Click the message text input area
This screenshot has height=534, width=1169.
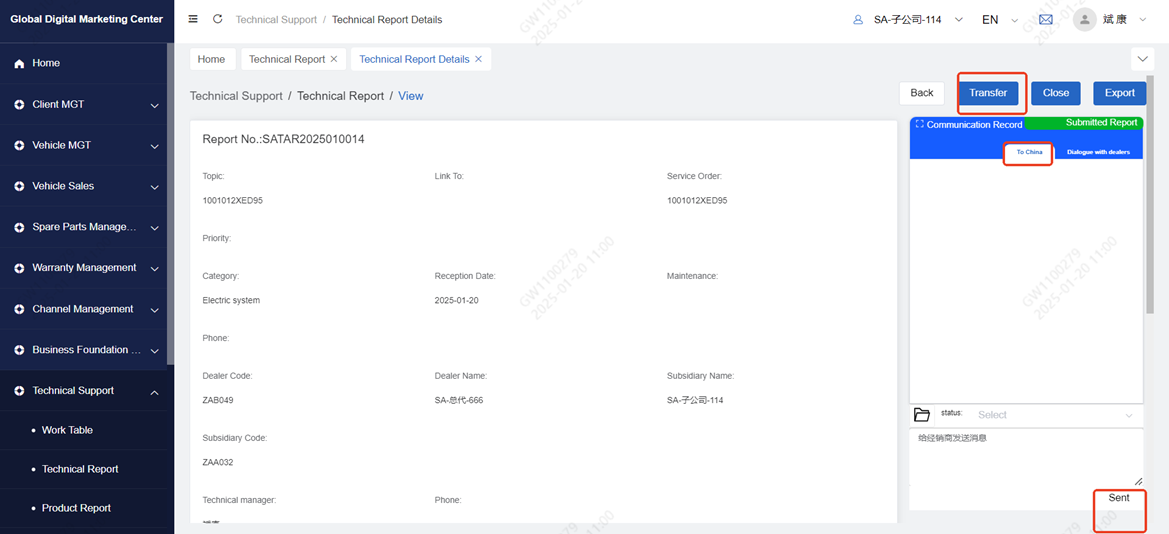click(1025, 458)
